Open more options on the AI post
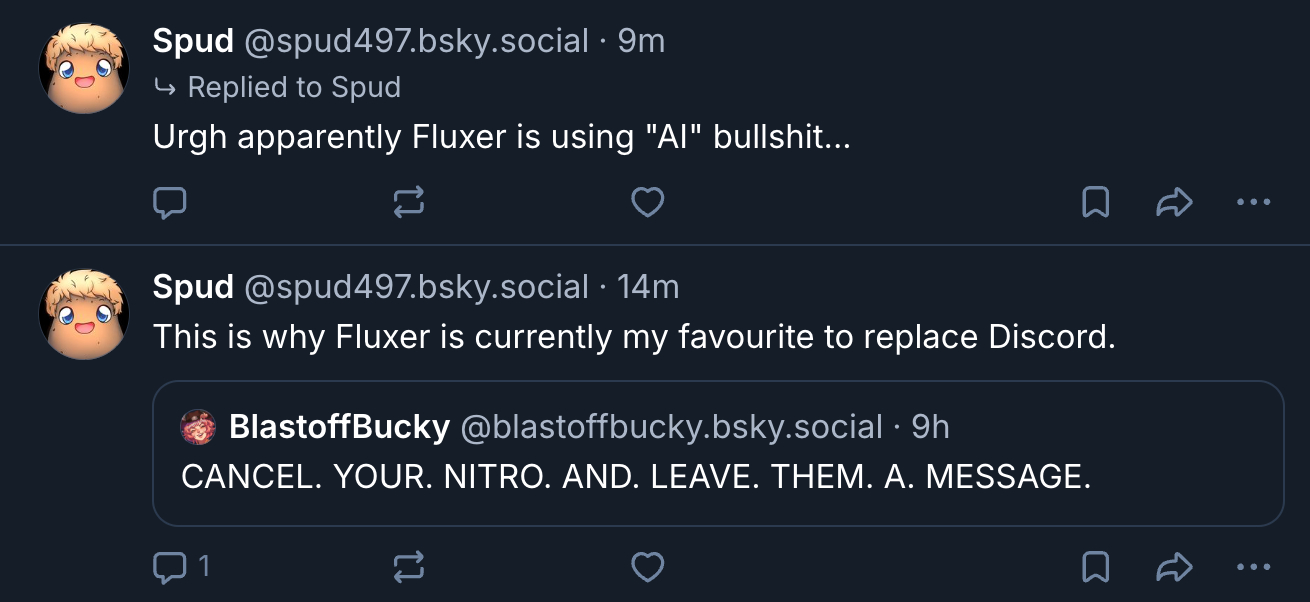 click(x=1253, y=203)
